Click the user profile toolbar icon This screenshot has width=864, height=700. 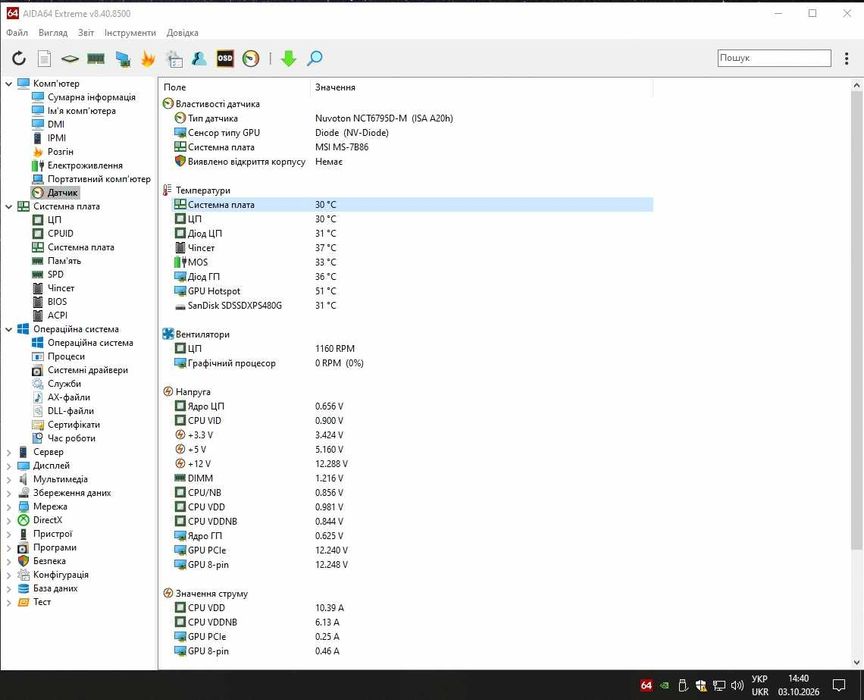click(199, 58)
